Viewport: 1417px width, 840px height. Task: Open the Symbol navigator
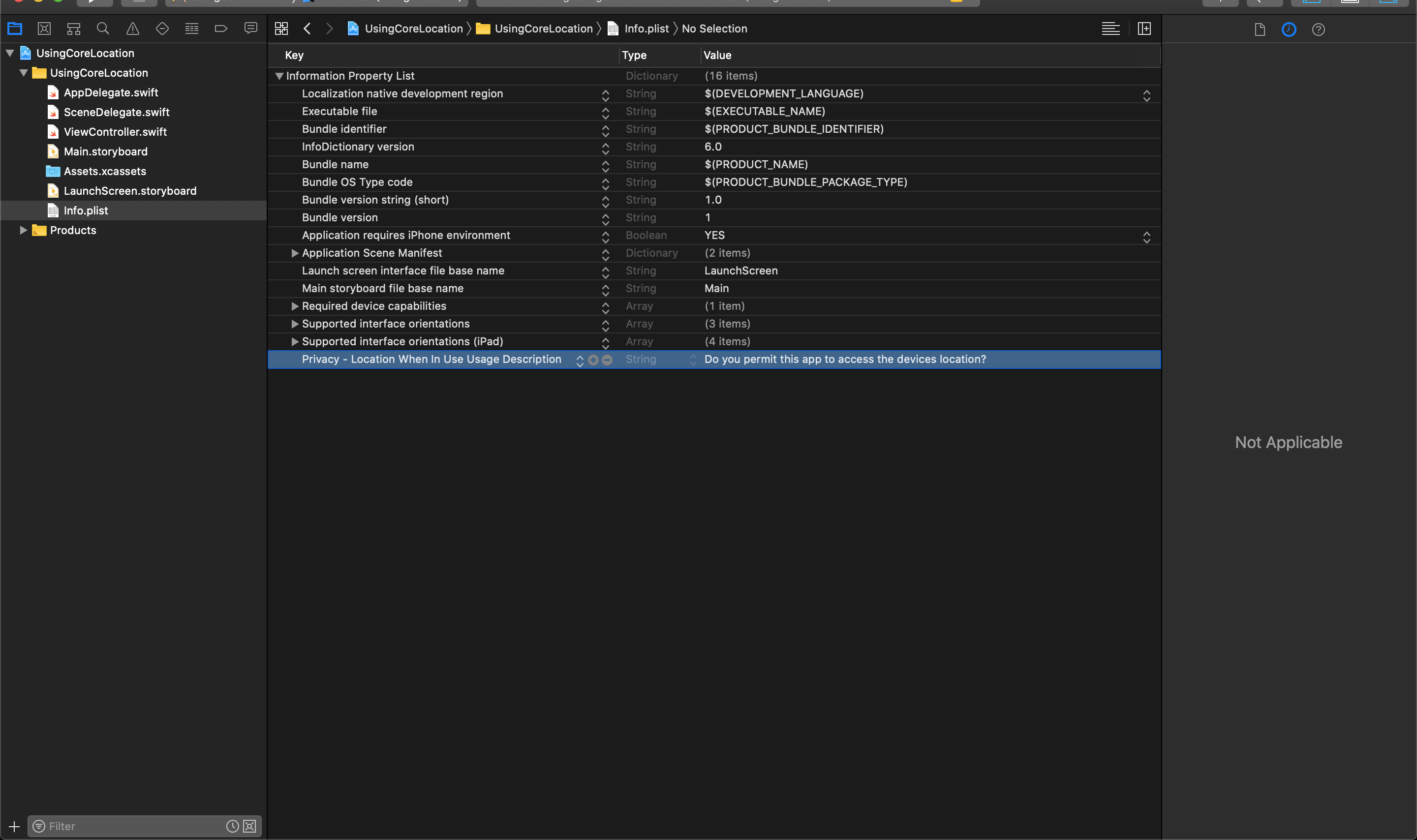click(x=74, y=29)
